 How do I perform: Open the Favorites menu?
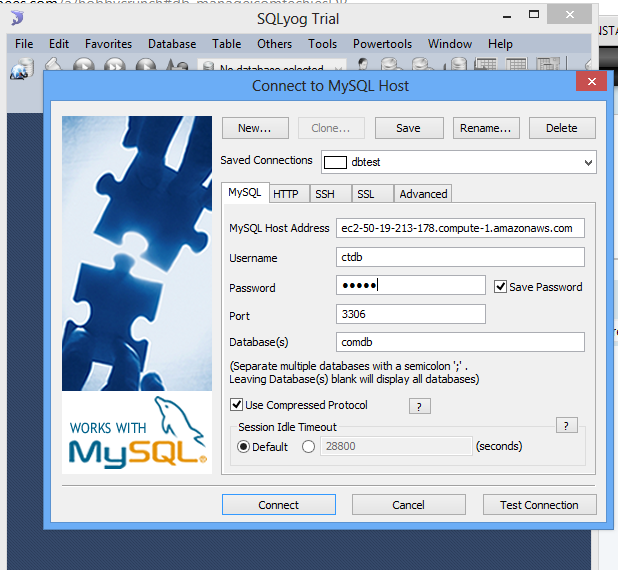pos(108,44)
